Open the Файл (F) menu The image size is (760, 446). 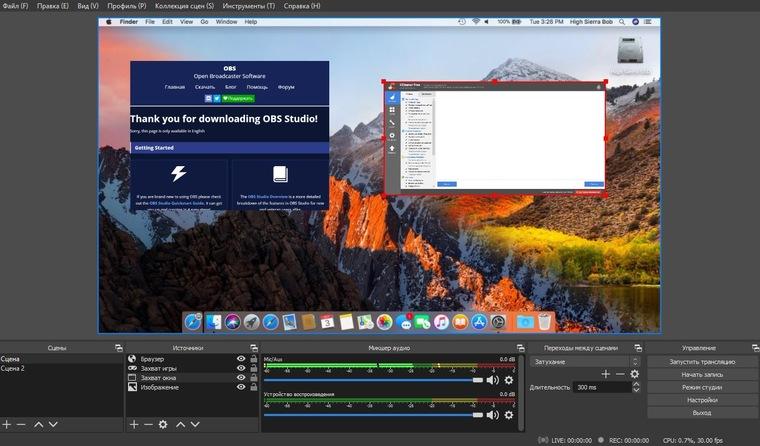(x=16, y=6)
